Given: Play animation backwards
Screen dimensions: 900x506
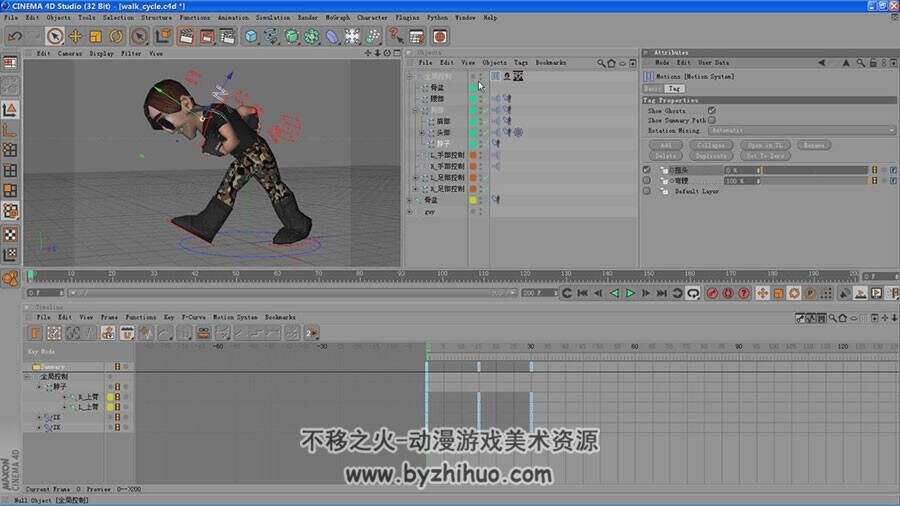Looking at the screenshot, I should coord(614,293).
